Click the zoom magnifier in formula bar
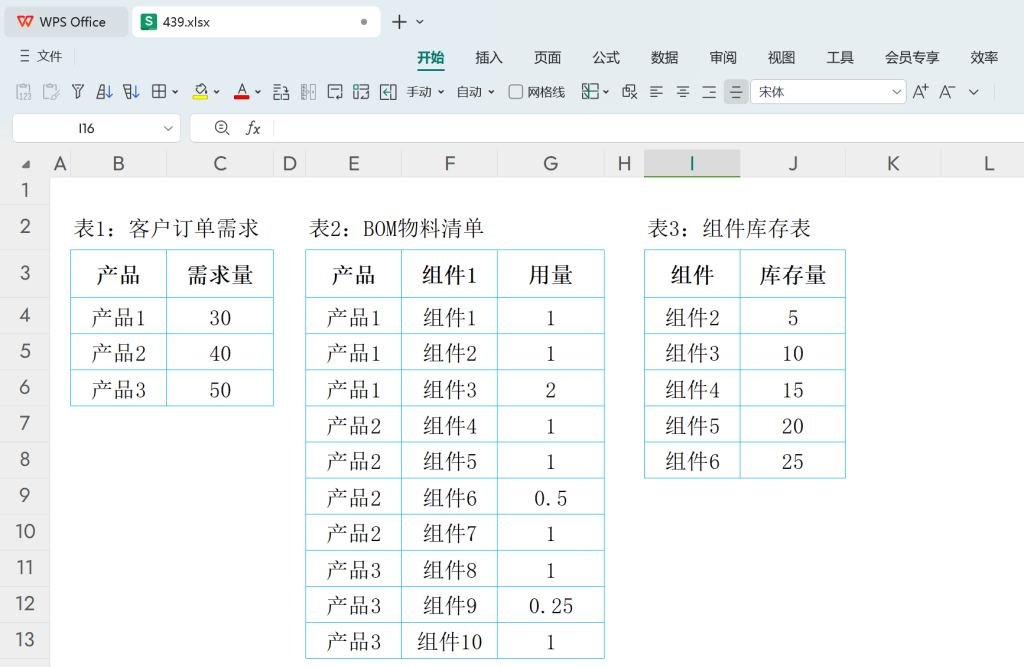Image resolution: width=1024 pixels, height=667 pixels. [x=222, y=128]
